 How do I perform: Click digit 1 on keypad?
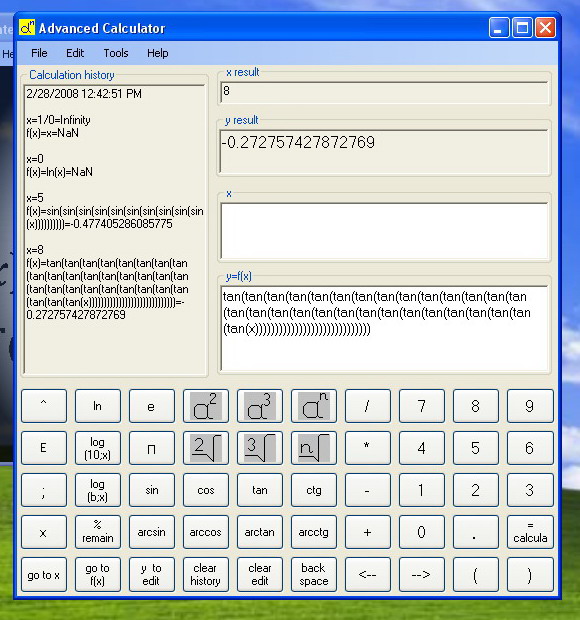pyautogui.click(x=422, y=490)
